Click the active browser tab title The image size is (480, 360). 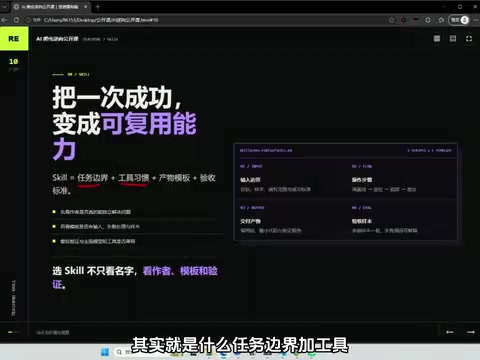(50, 6)
